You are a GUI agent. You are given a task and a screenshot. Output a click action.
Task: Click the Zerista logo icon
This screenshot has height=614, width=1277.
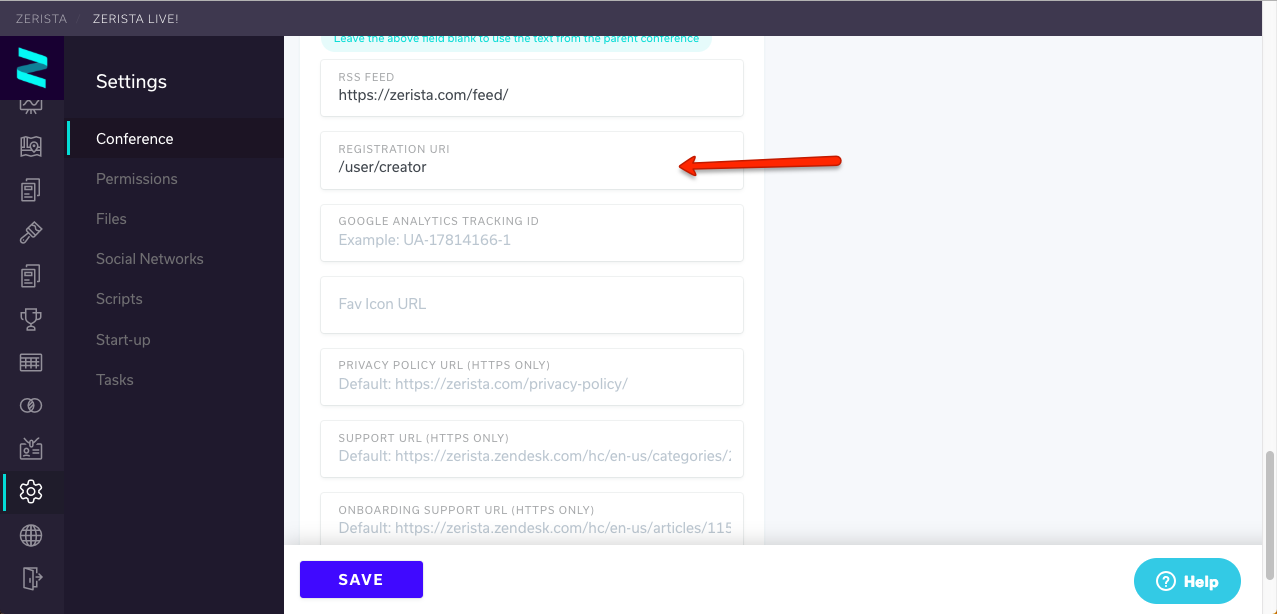coord(32,66)
